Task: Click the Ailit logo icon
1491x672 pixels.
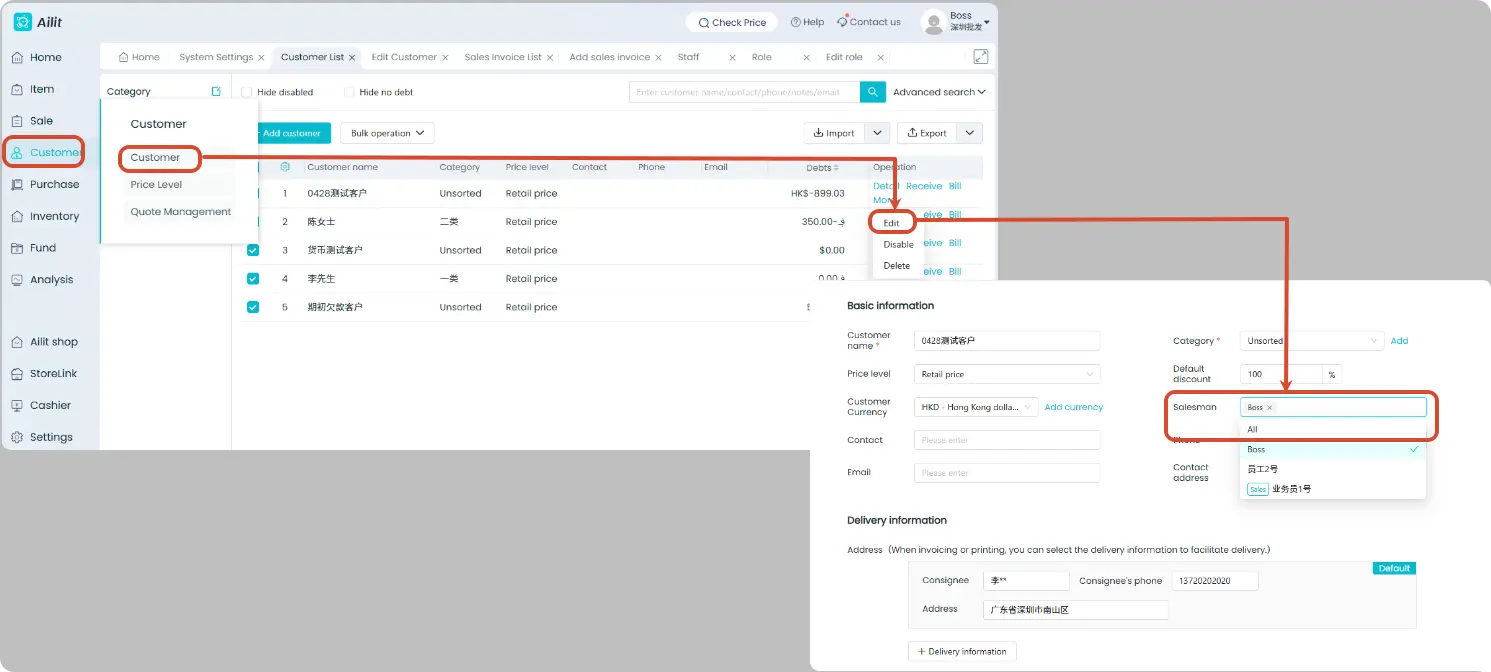Action: [x=22, y=22]
